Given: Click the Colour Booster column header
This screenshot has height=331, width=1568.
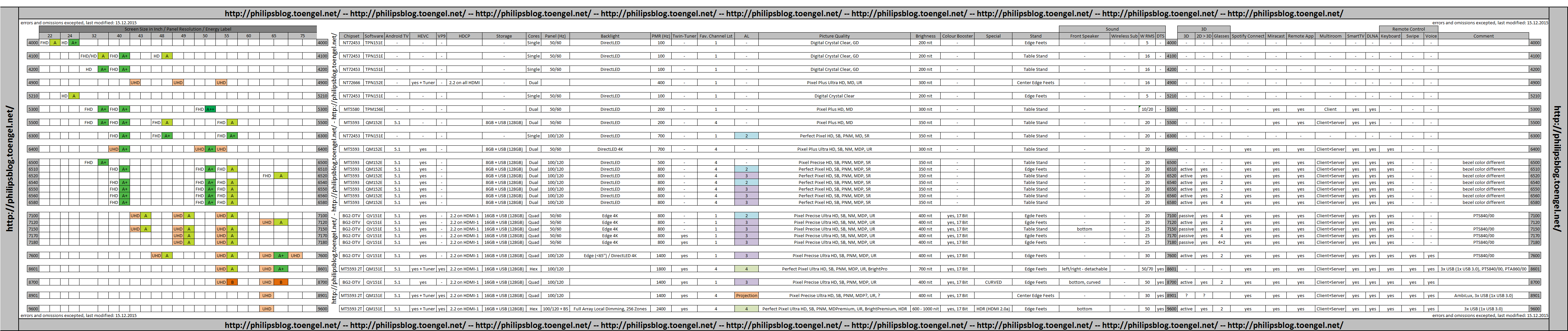Looking at the screenshot, I should tap(957, 36).
